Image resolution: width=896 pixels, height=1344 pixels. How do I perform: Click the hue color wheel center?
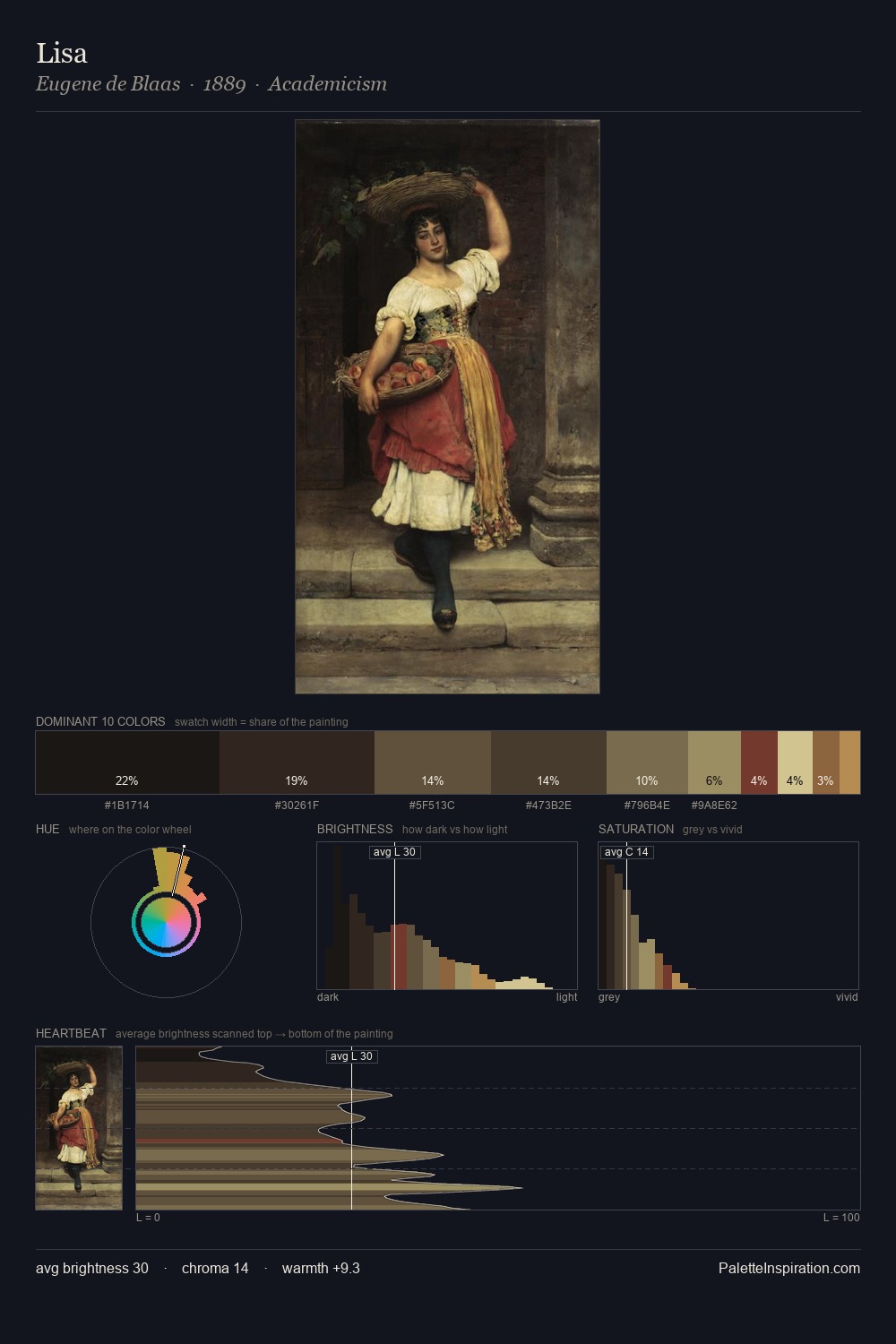click(x=166, y=922)
